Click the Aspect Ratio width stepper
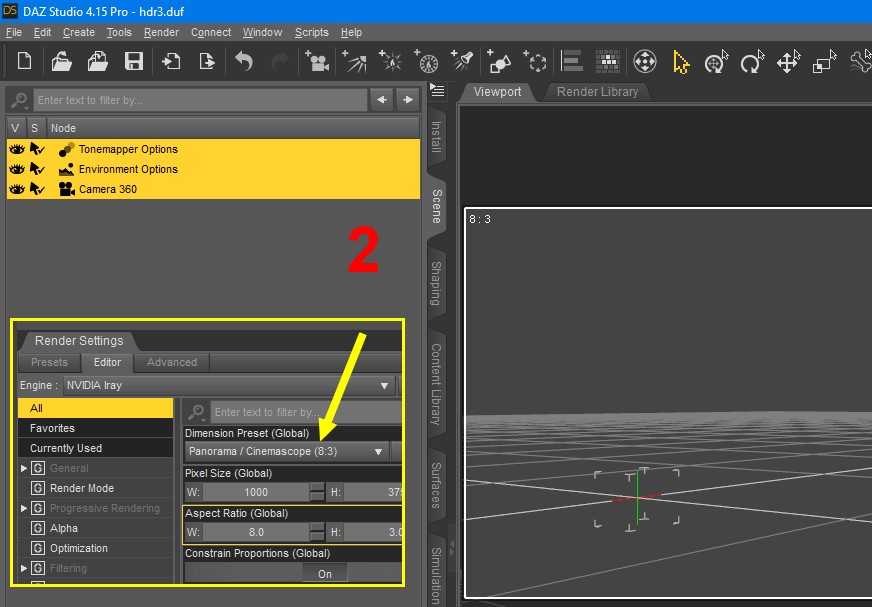872x607 pixels. click(317, 532)
